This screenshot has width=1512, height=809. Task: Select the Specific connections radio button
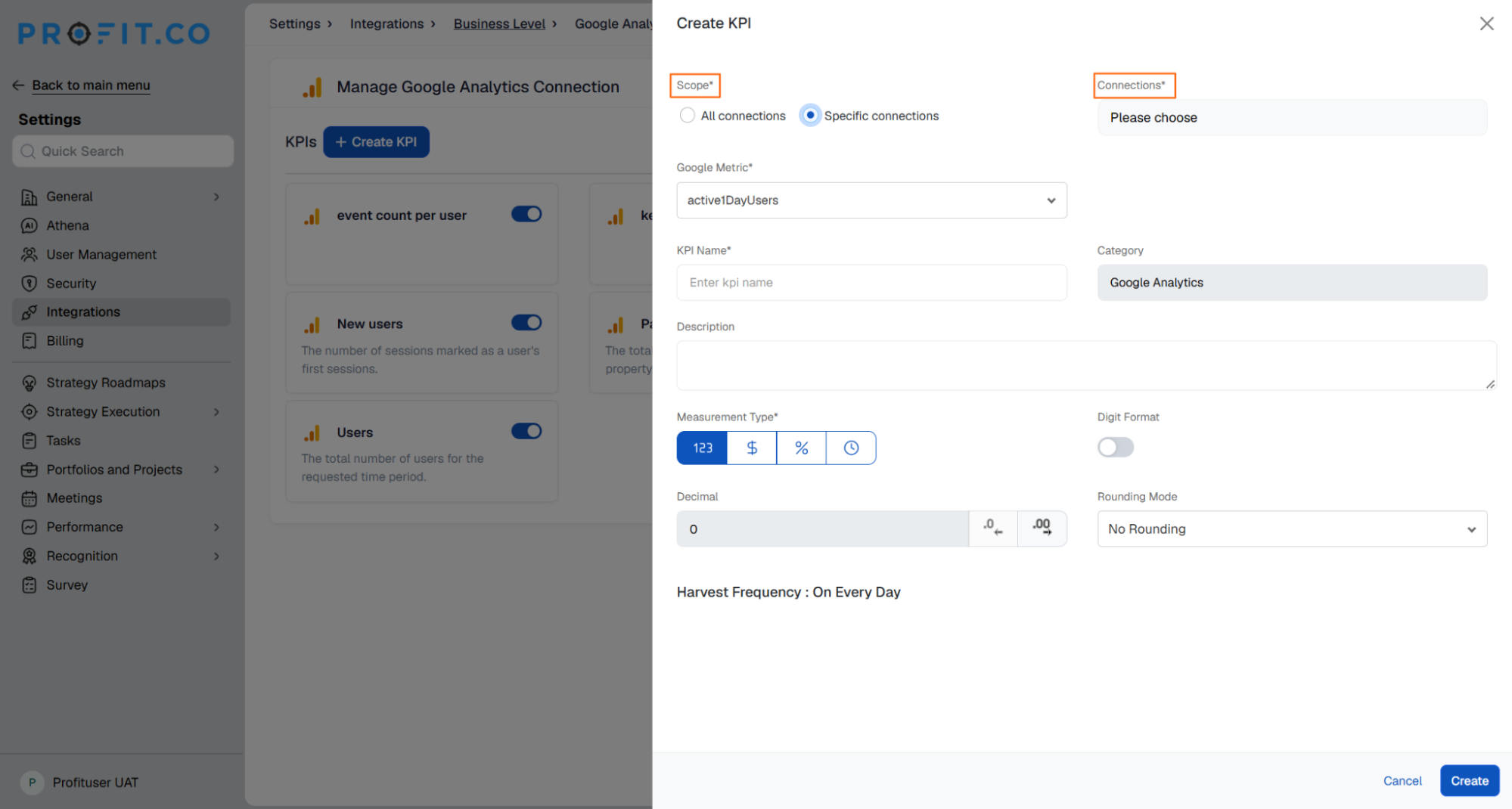pos(810,116)
